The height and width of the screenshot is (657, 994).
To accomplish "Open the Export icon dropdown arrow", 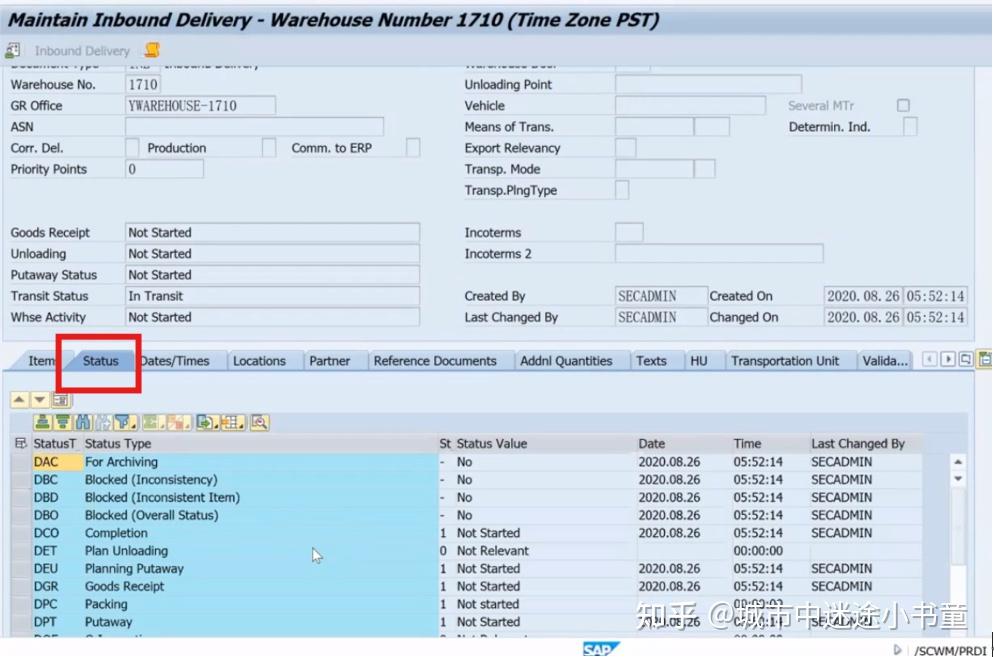I will pyautogui.click(x=216, y=425).
